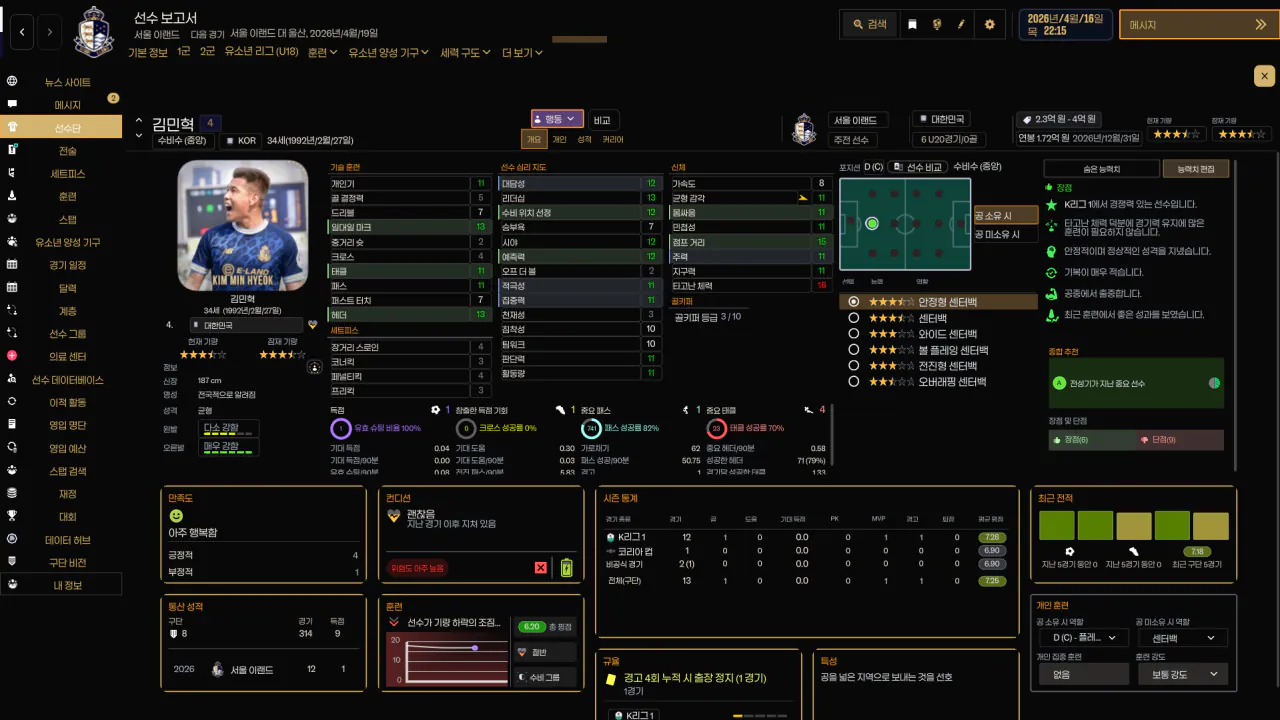Click the 선수 비교 button
The height and width of the screenshot is (720, 1280).
[919, 167]
